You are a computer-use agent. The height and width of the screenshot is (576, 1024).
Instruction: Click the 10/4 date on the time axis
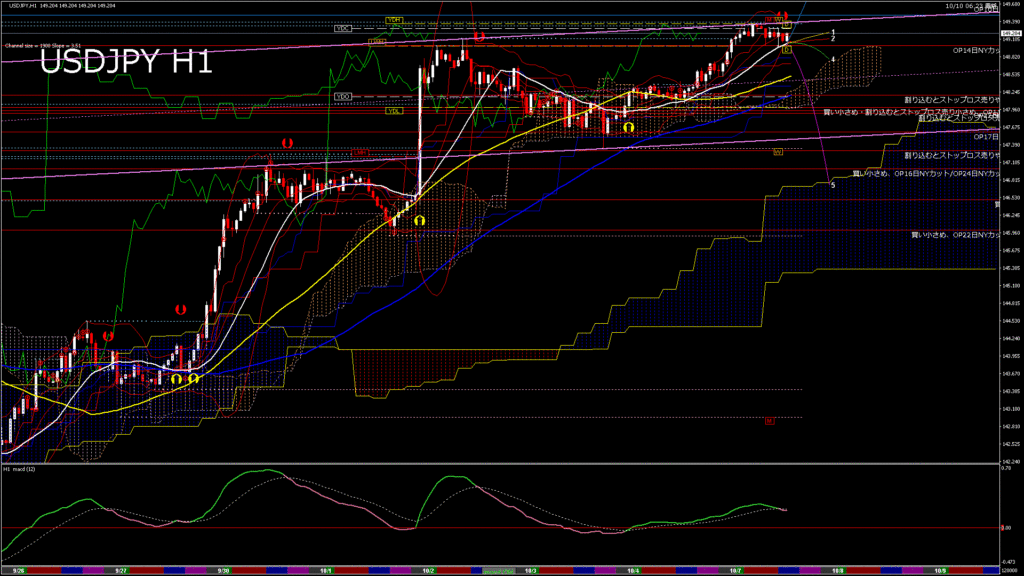tap(633, 571)
